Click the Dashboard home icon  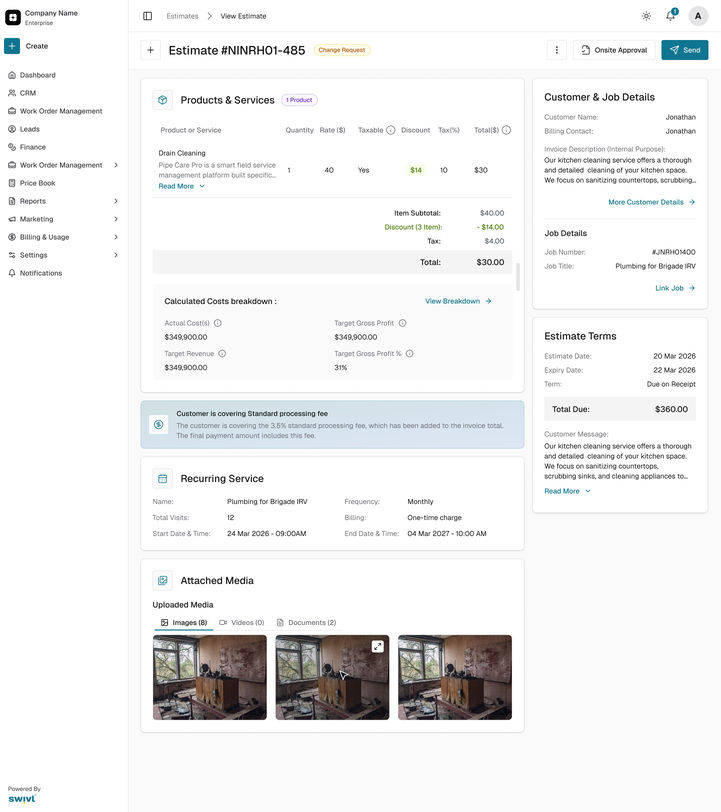pos(12,75)
